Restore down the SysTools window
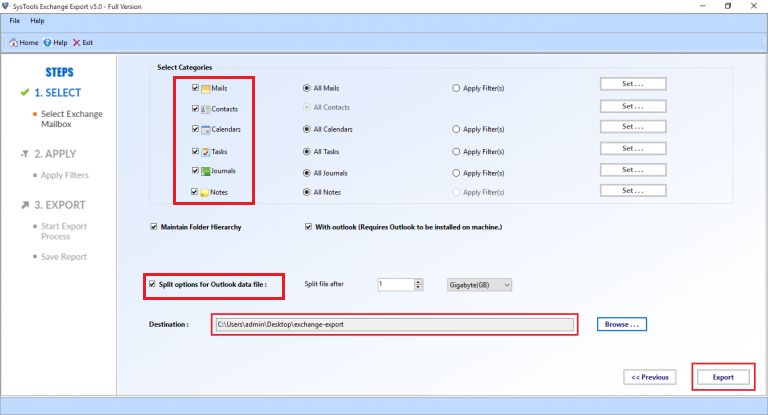 (x=728, y=6)
